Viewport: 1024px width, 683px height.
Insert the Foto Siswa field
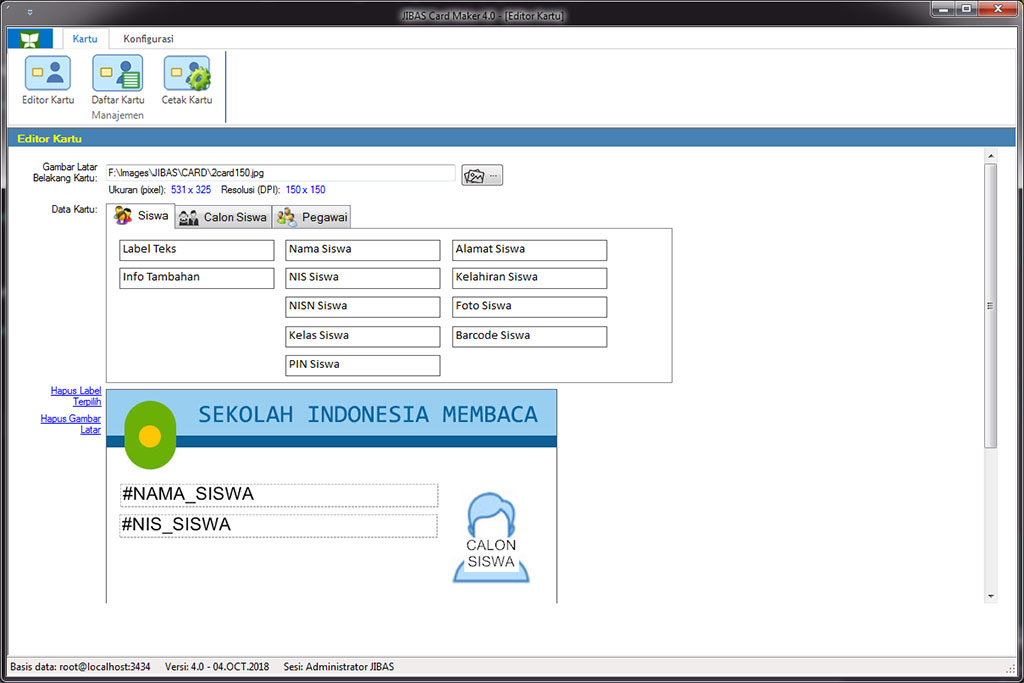point(528,306)
